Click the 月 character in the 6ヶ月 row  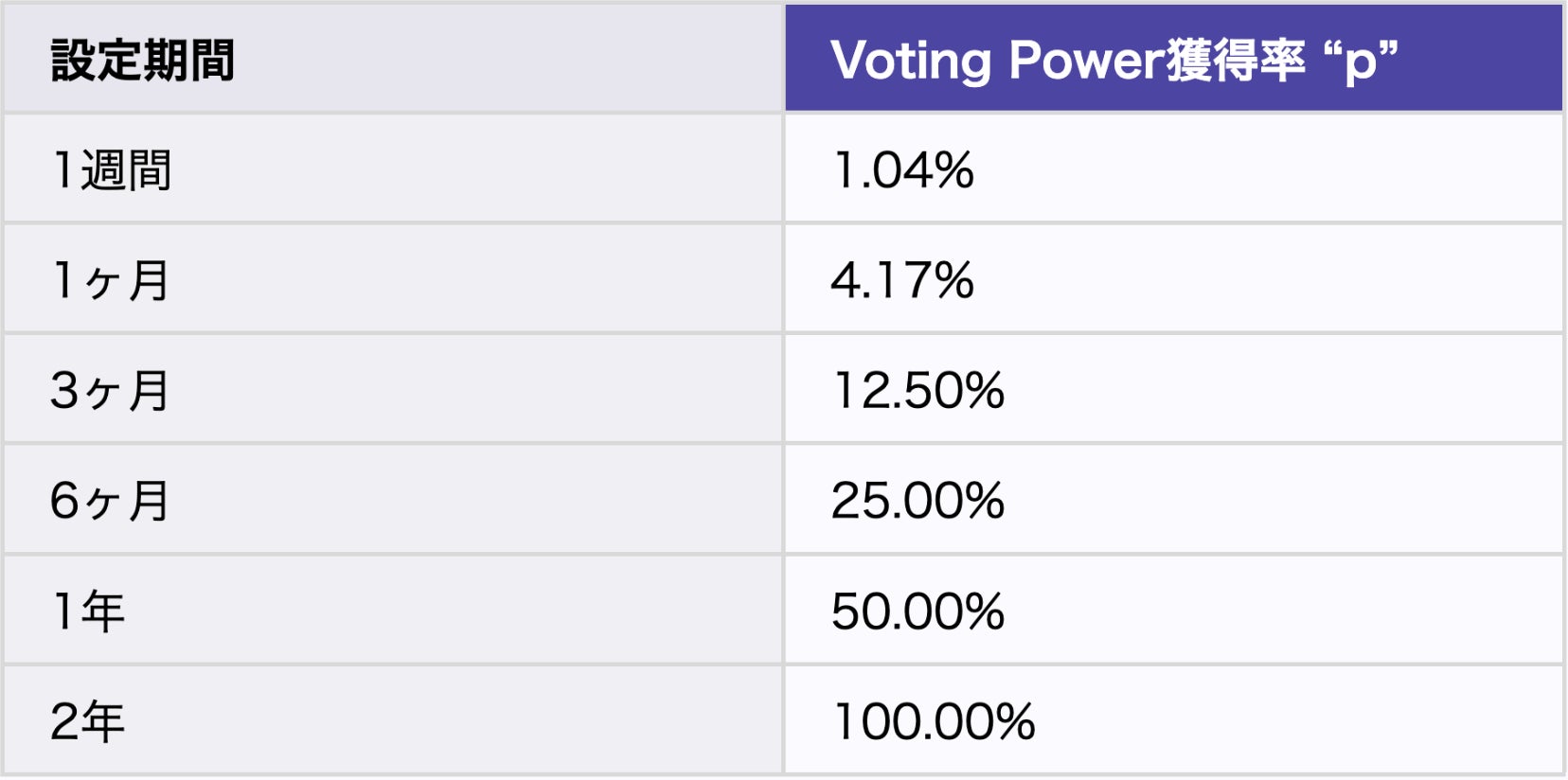tap(150, 501)
